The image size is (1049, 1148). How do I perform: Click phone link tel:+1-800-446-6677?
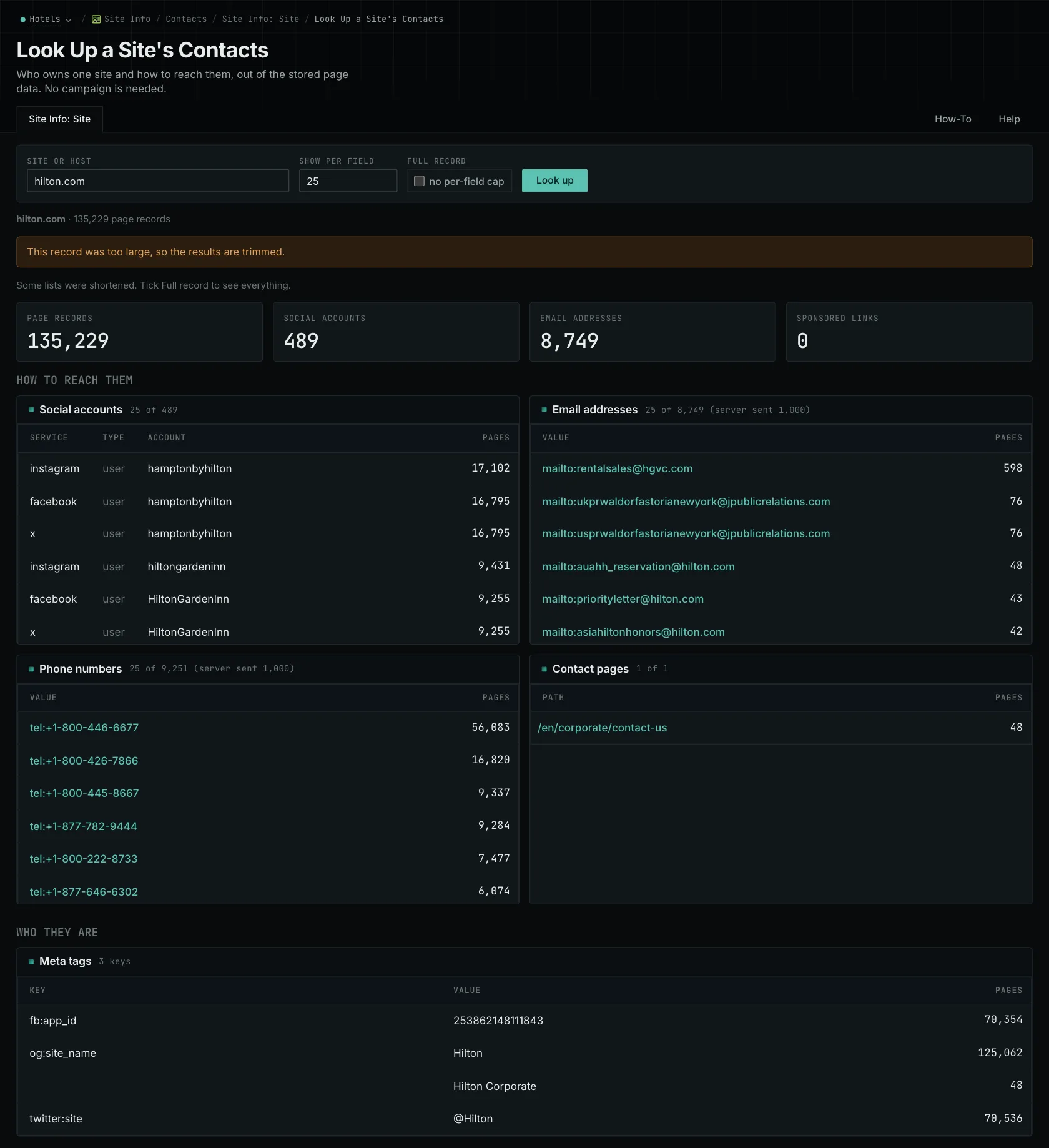click(x=84, y=728)
